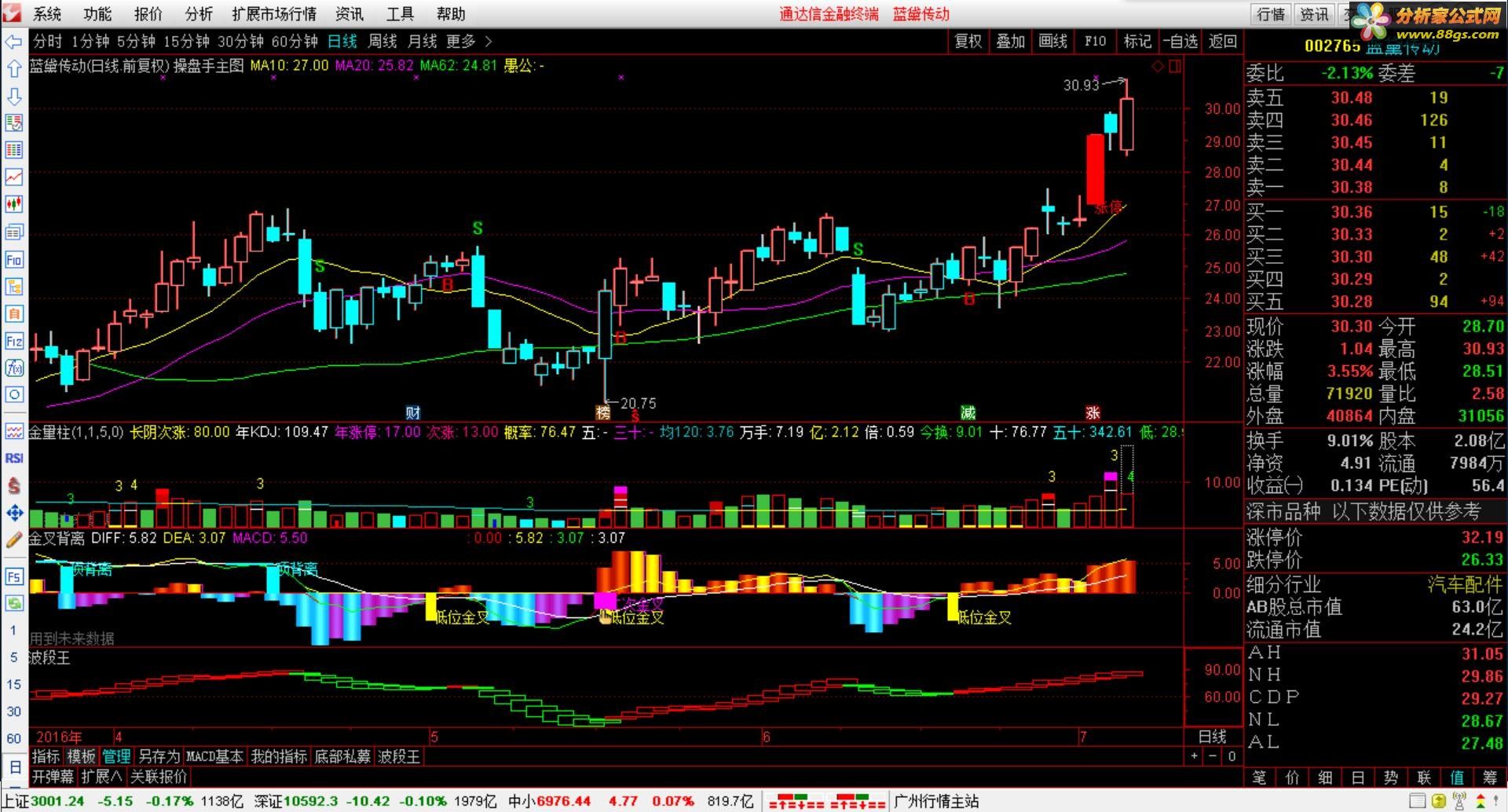The image size is (1508, 812).
Task: Click the F12 sidebar icon
Action: point(14,341)
